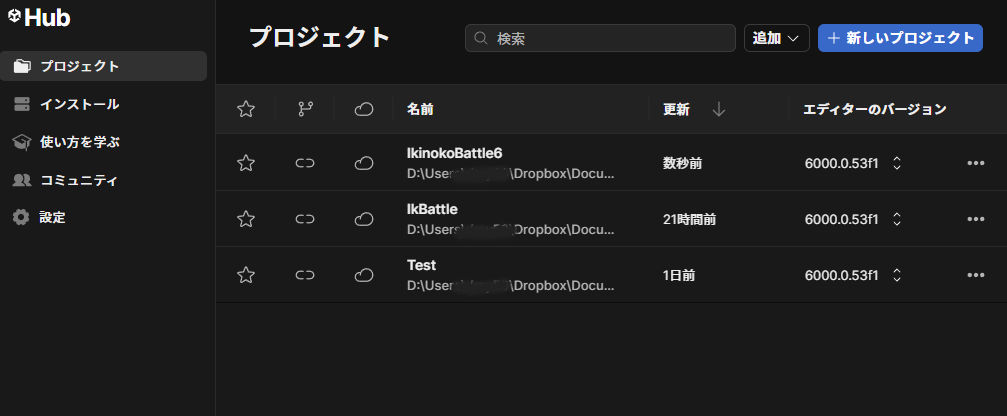Star the IkinokoBattle6 project as favorite

[x=246, y=163]
